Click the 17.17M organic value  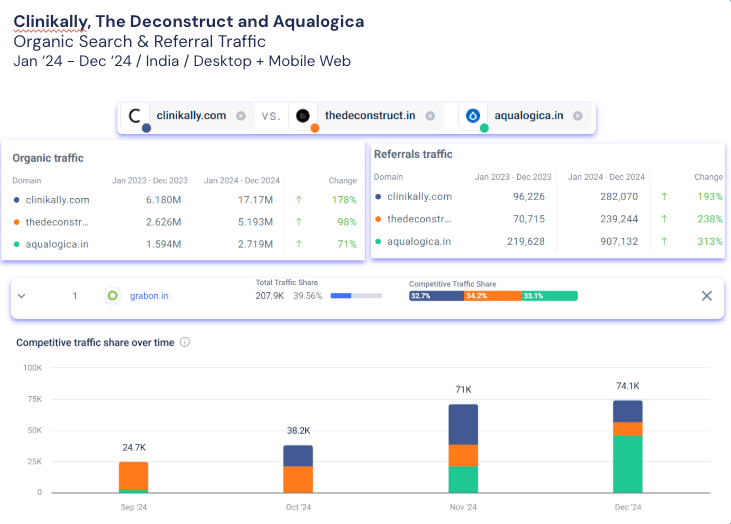pos(255,200)
